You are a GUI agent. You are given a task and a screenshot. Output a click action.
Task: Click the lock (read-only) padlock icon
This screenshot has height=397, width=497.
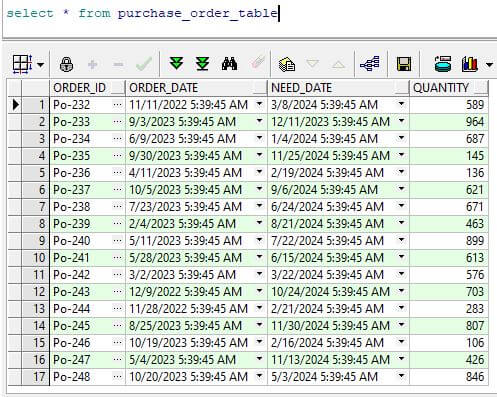point(66,64)
